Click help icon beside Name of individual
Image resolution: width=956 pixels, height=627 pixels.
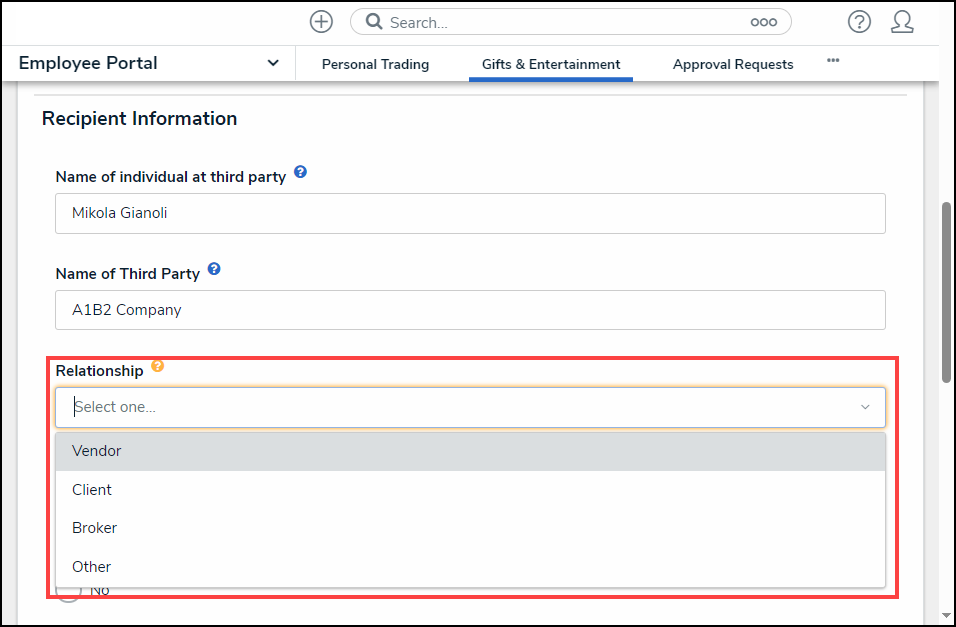pos(300,173)
